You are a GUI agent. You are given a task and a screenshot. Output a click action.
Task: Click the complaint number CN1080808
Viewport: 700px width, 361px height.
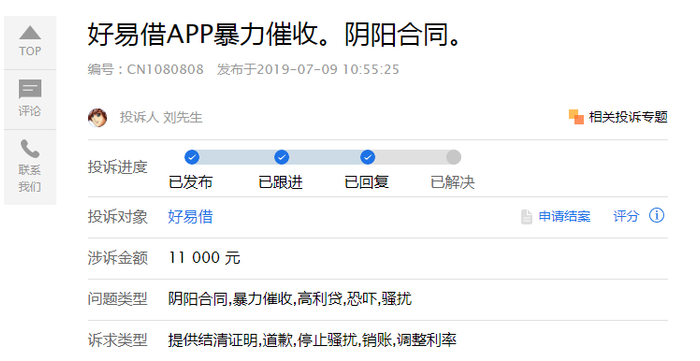pos(165,70)
